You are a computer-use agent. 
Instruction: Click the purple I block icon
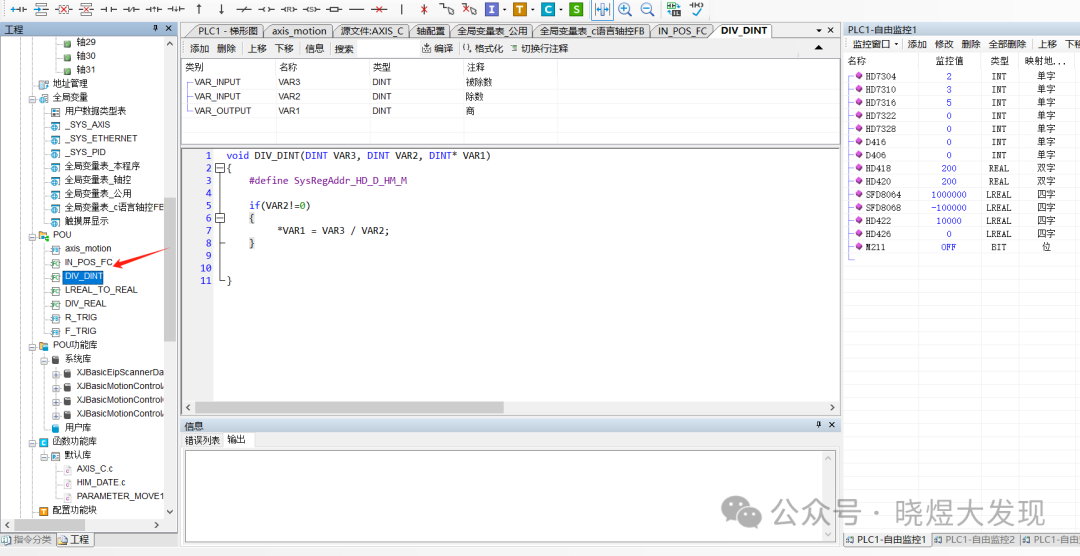pyautogui.click(x=492, y=9)
